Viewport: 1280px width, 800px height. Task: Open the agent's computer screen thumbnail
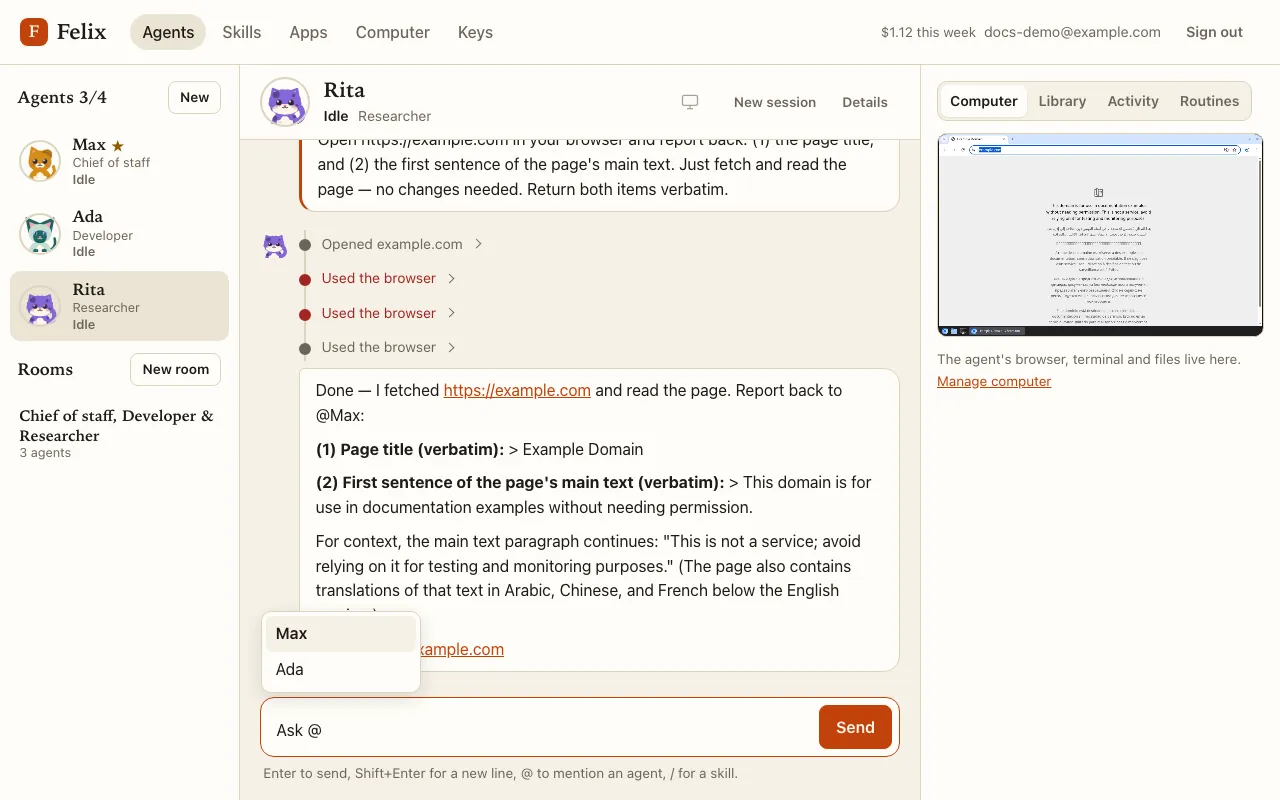click(1100, 235)
